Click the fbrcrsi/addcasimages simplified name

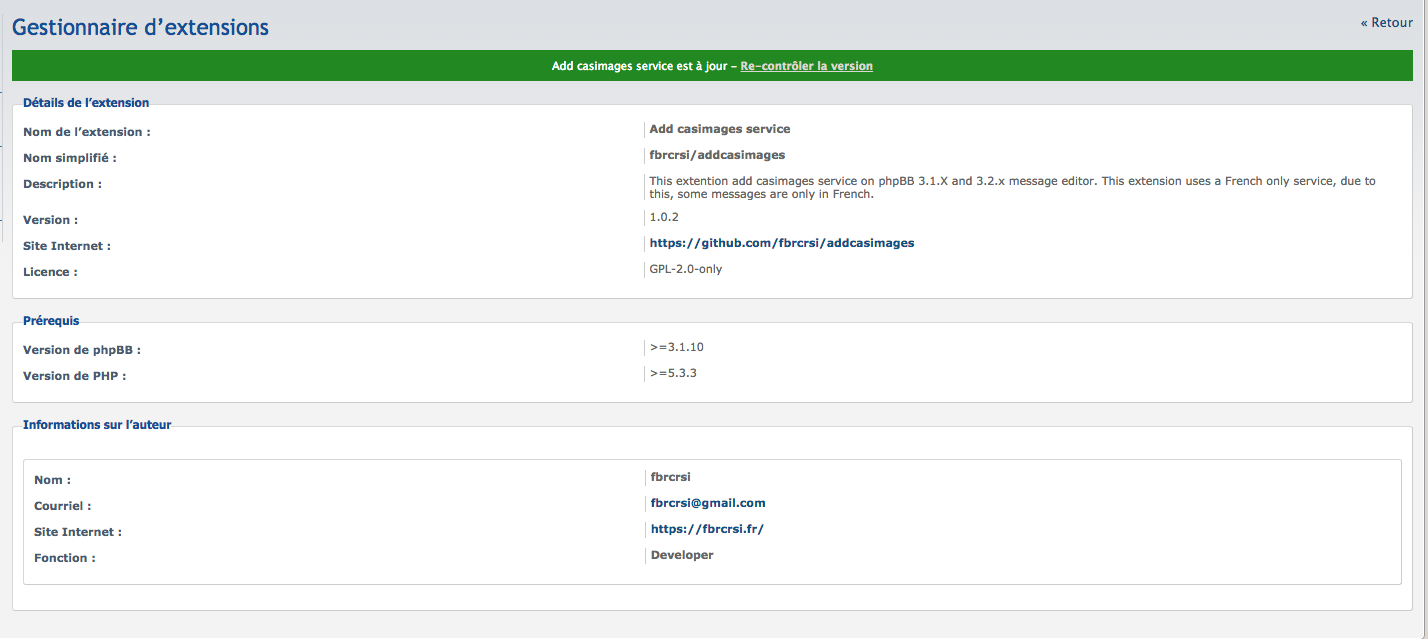(x=717, y=155)
